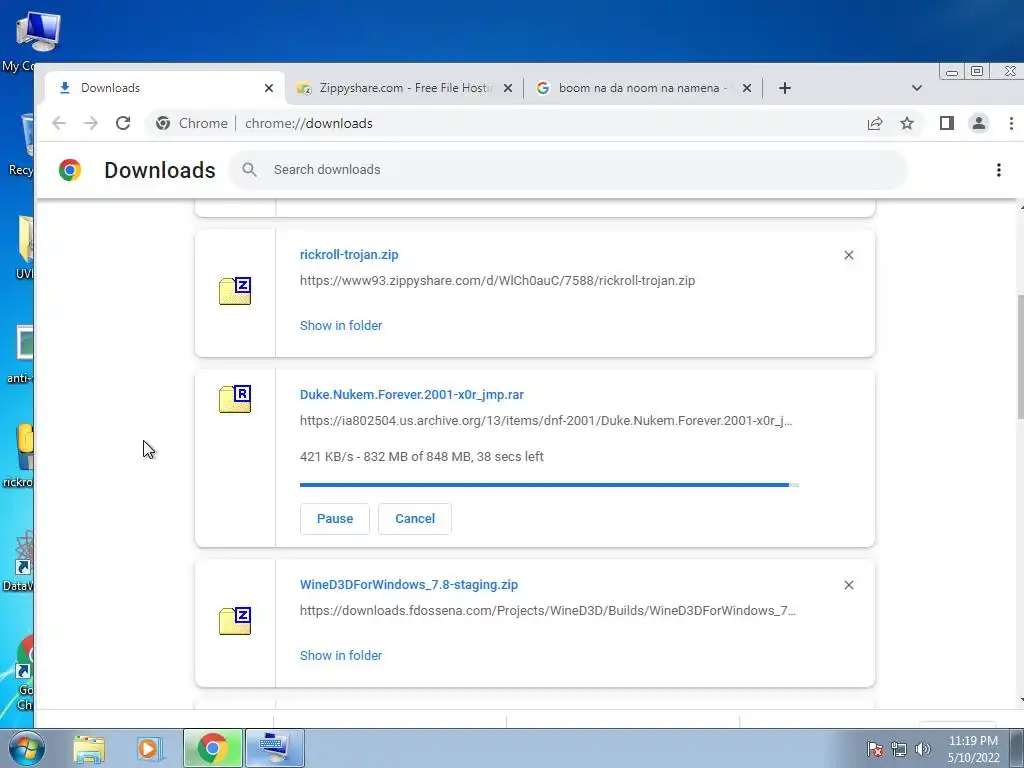
Task: Open Chrome's three-dot menu in the toolbar
Action: pyautogui.click(x=1011, y=123)
